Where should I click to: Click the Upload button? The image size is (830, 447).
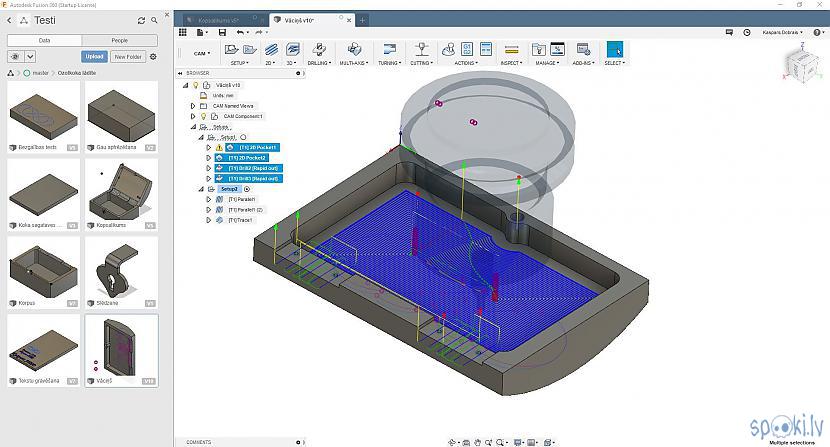point(94,57)
